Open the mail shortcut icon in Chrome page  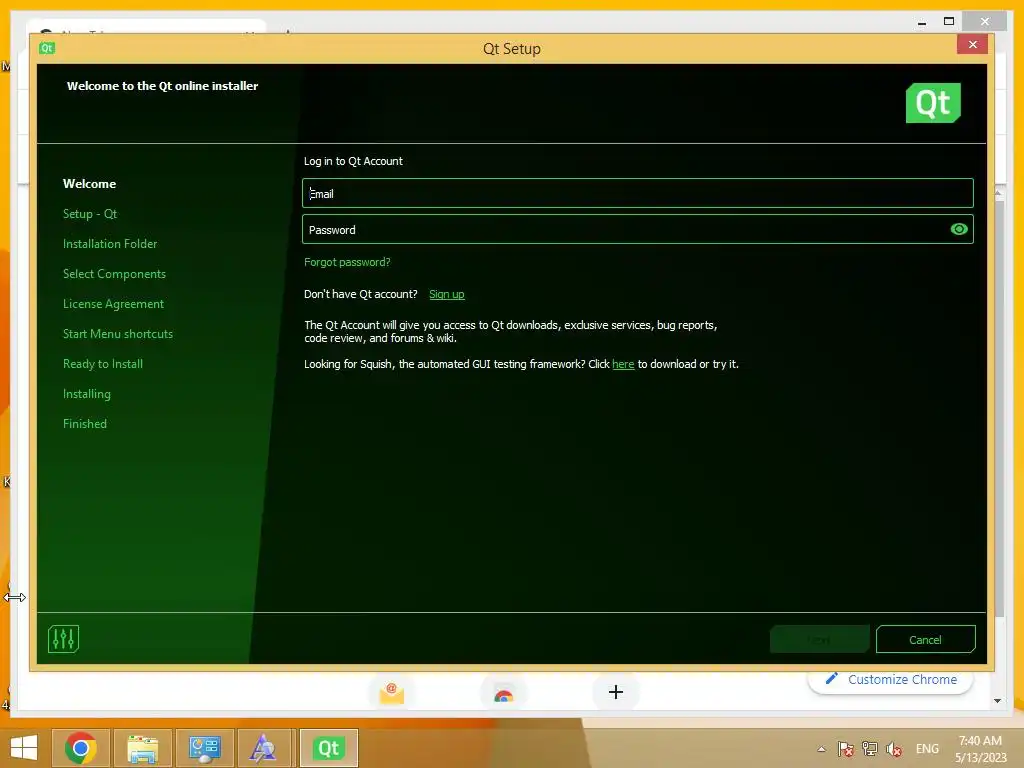click(392, 692)
